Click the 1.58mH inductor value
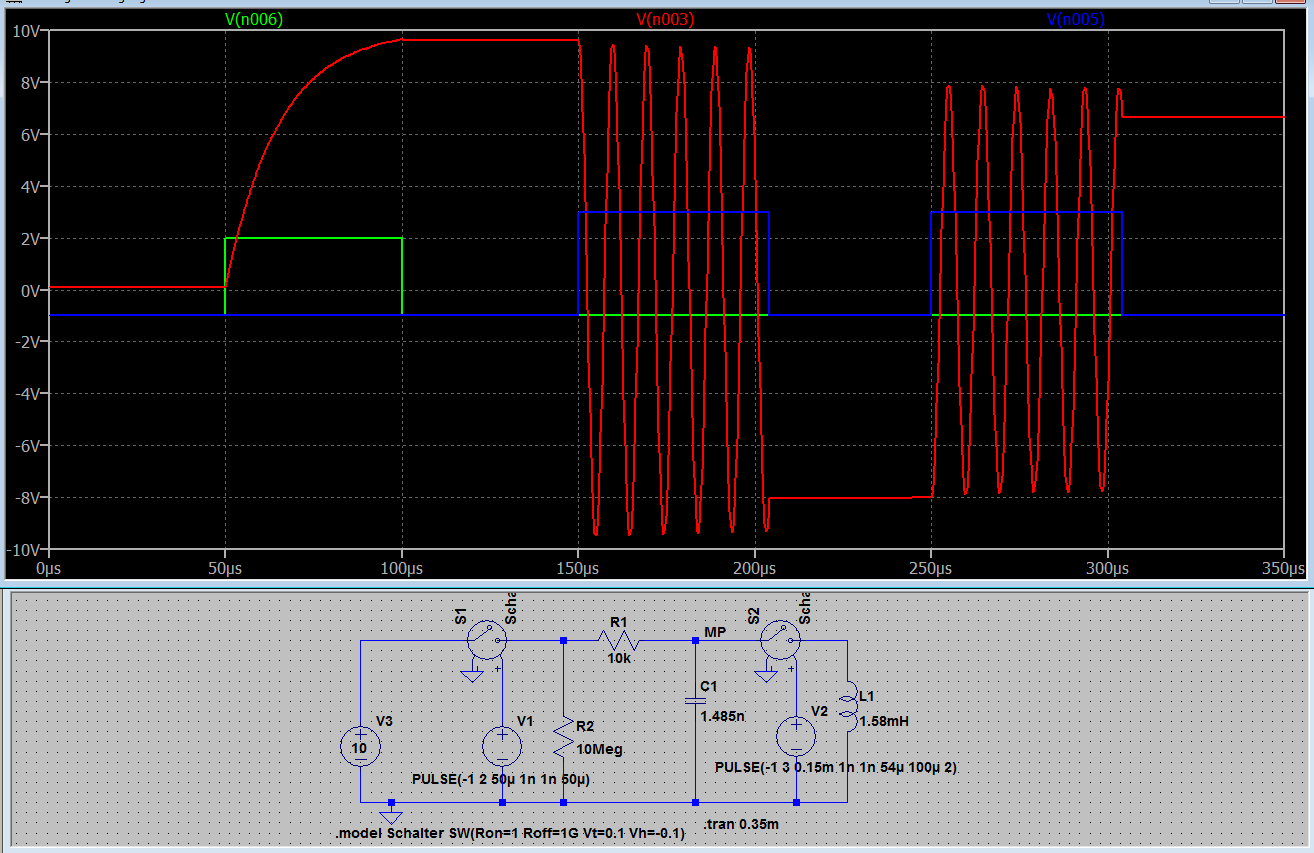Viewport: 1314px width, 853px height. [x=883, y=720]
